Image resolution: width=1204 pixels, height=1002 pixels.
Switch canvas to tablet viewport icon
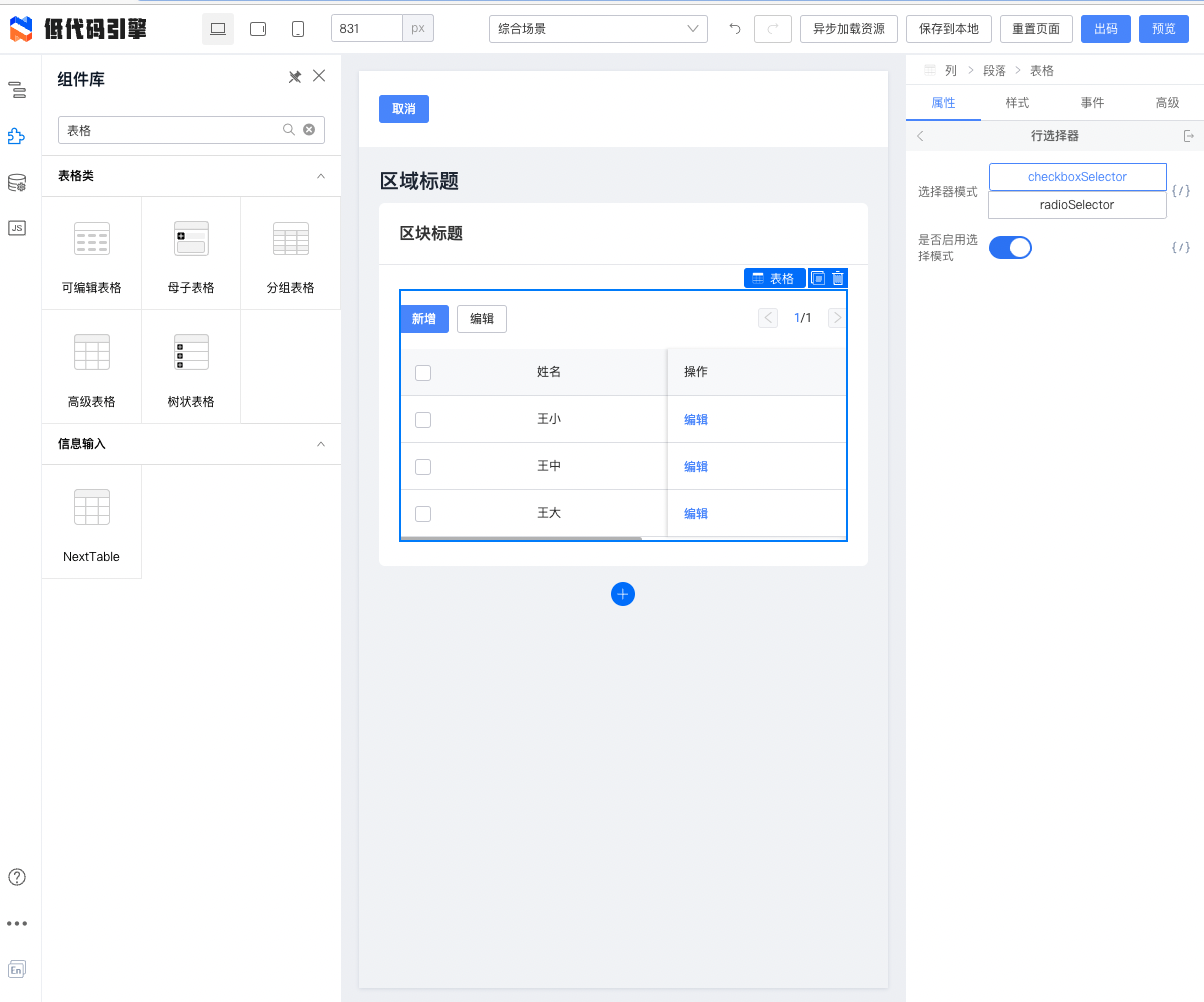[258, 29]
